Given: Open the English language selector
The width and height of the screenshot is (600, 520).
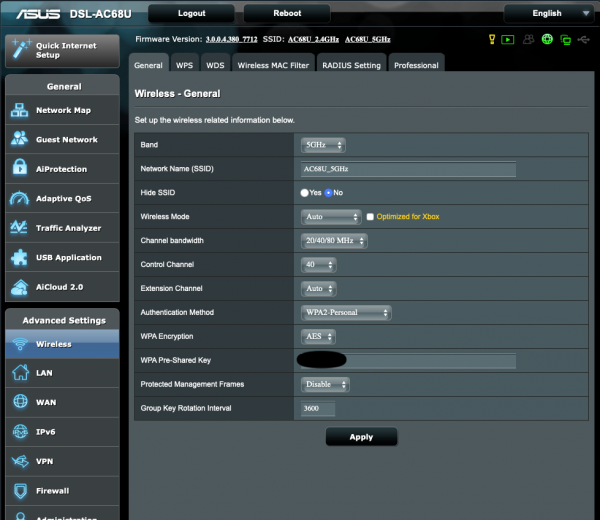Looking at the screenshot, I should click(x=553, y=13).
